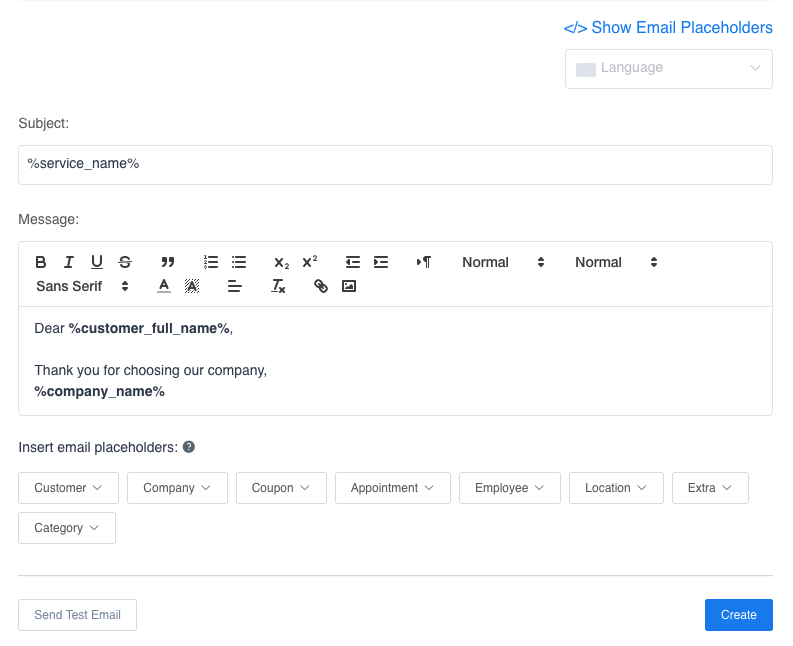Open the Language dropdown
This screenshot has height=646, width=793.
(668, 69)
